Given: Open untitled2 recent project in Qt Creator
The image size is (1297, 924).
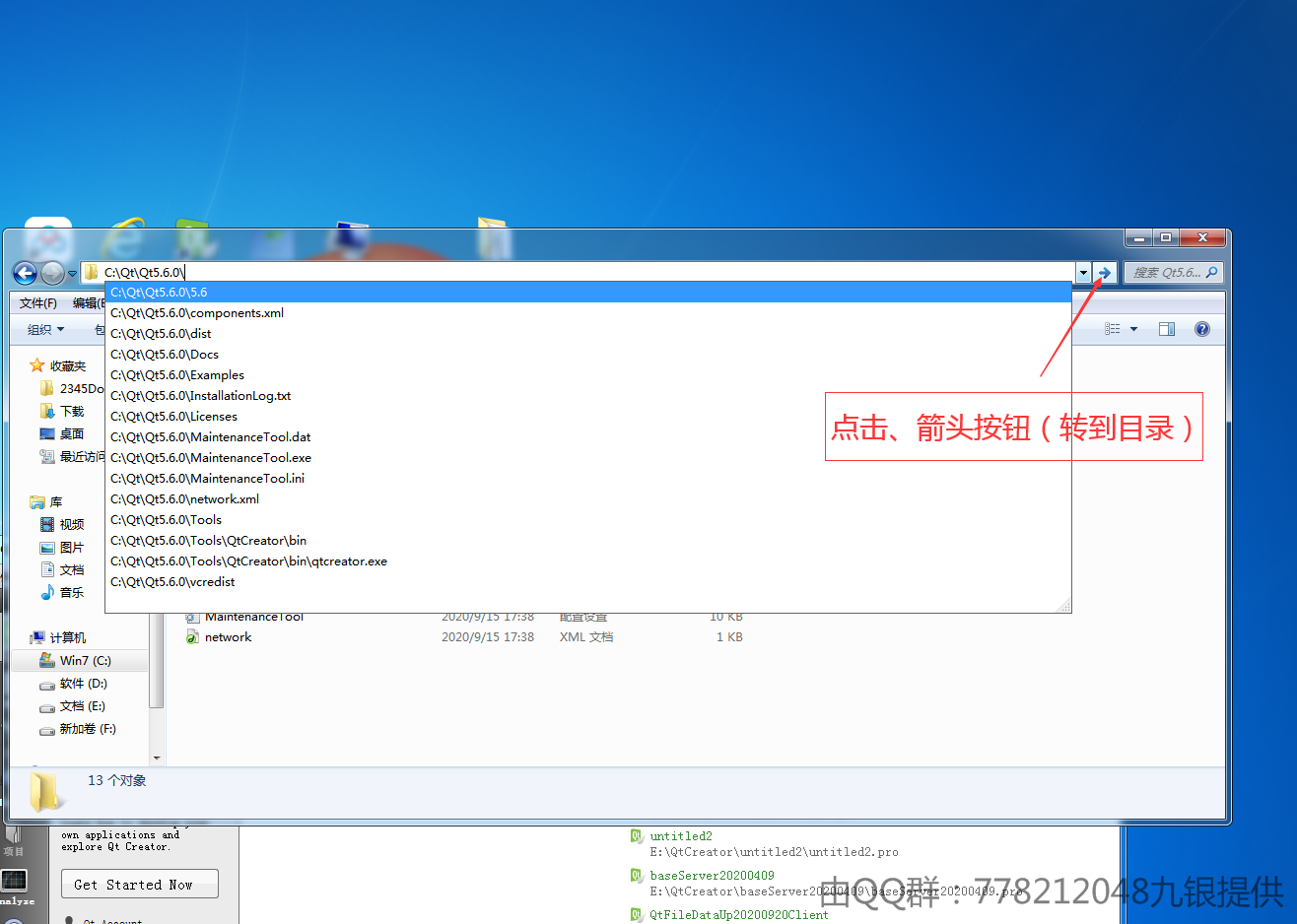Looking at the screenshot, I should pos(681,836).
